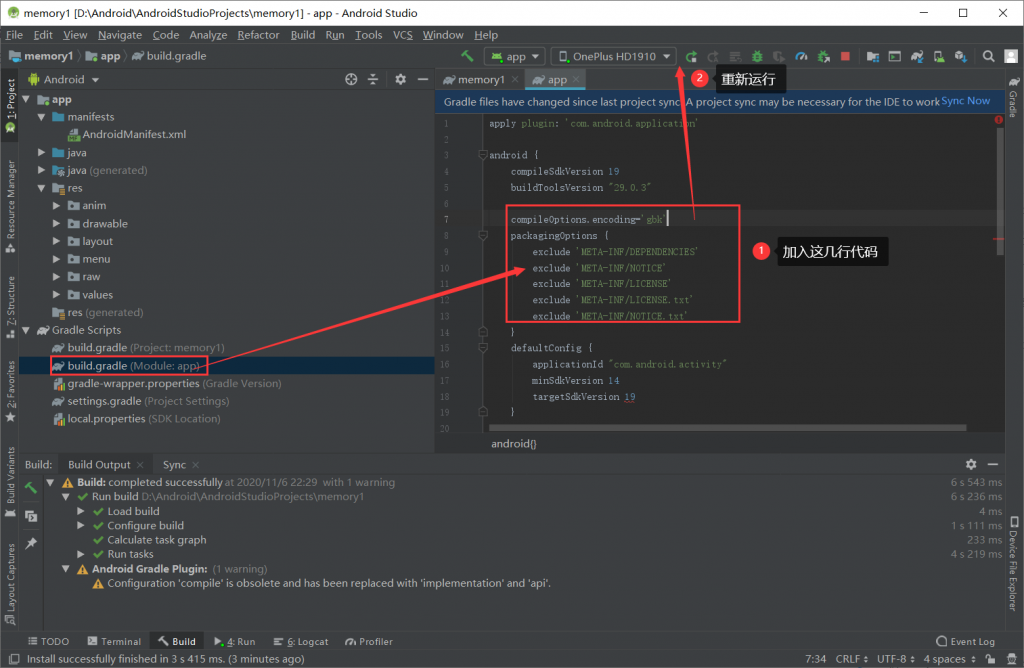
Task: Click the red Stop button
Action: click(x=845, y=57)
